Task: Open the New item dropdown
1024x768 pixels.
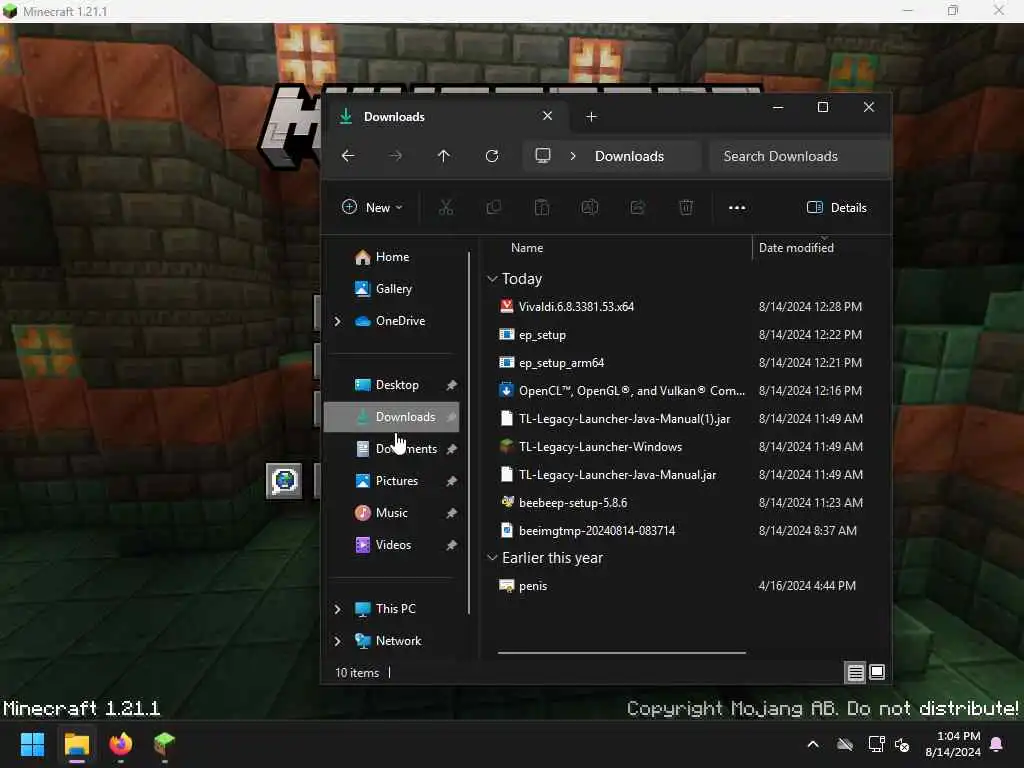Action: (372, 208)
